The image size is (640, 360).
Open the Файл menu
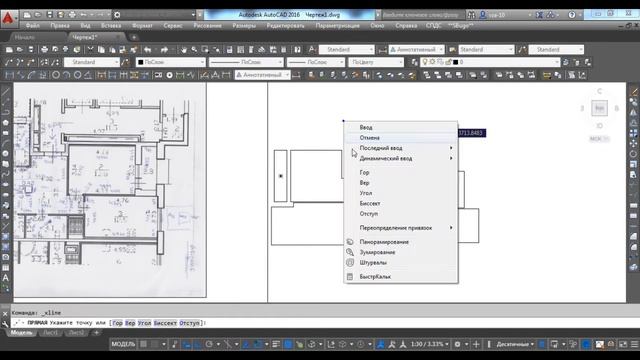[33, 26]
